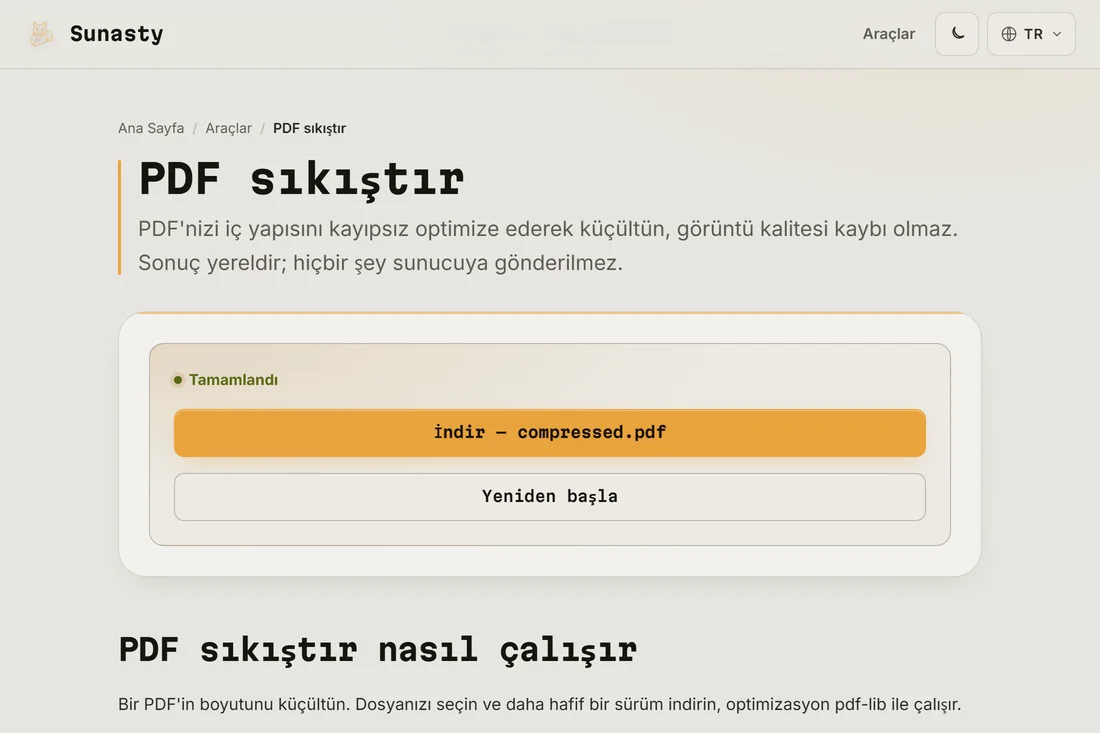Go to Ana Sayfa breadcrumb link
The height and width of the screenshot is (733, 1100).
[x=151, y=128]
